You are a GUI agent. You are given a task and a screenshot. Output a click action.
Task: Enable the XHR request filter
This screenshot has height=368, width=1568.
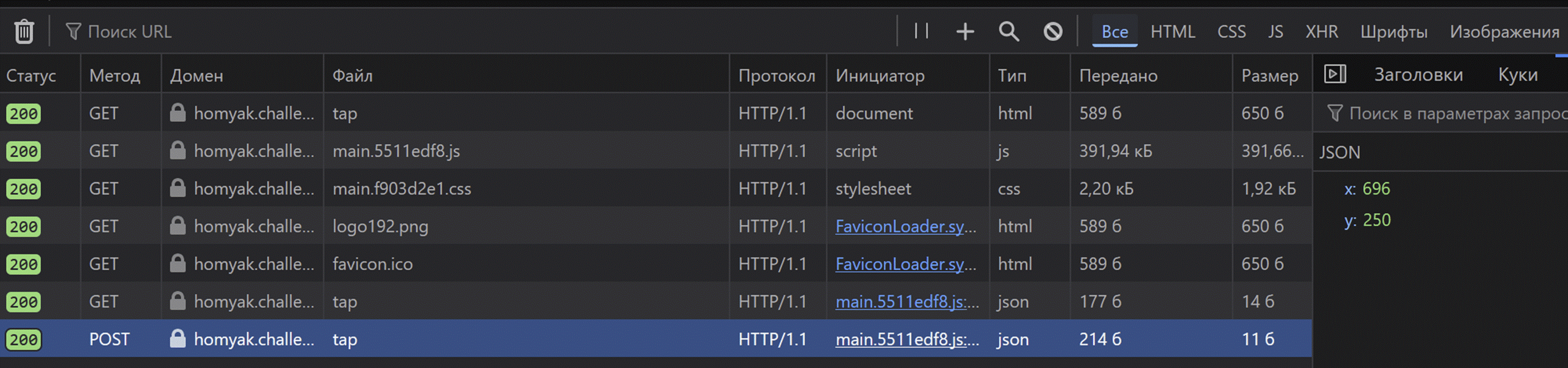[x=1321, y=32]
